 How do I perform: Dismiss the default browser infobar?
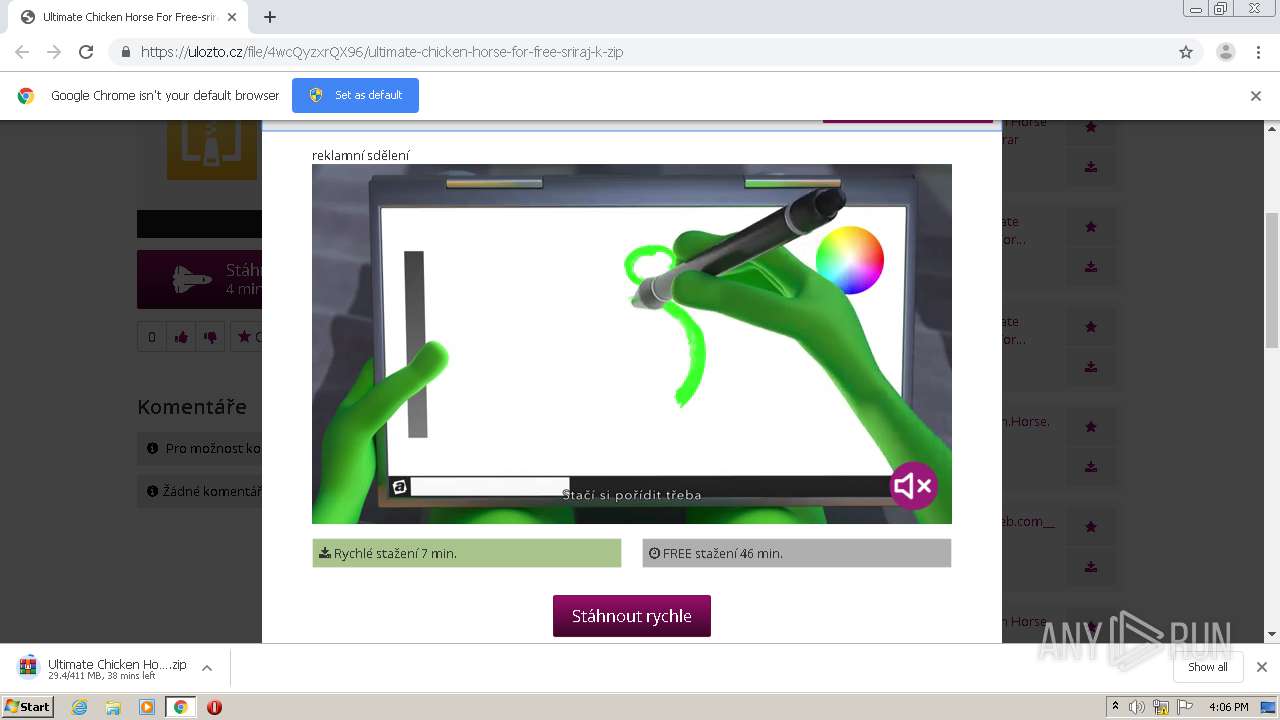tap(1256, 96)
